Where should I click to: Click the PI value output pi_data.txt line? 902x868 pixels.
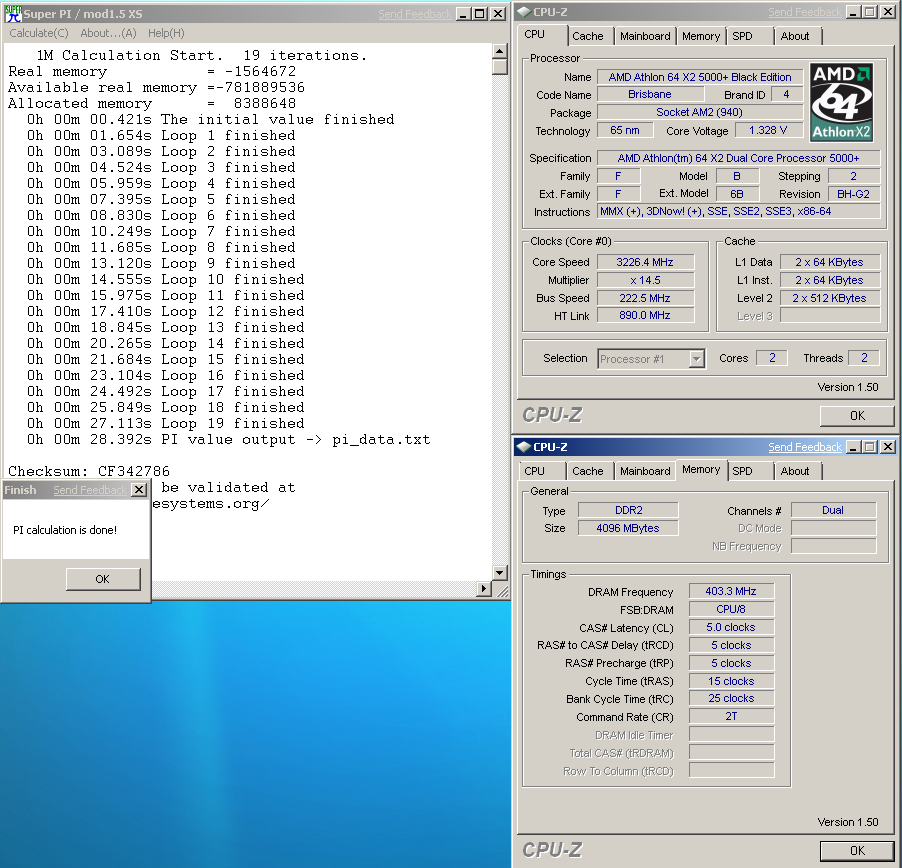click(x=228, y=439)
